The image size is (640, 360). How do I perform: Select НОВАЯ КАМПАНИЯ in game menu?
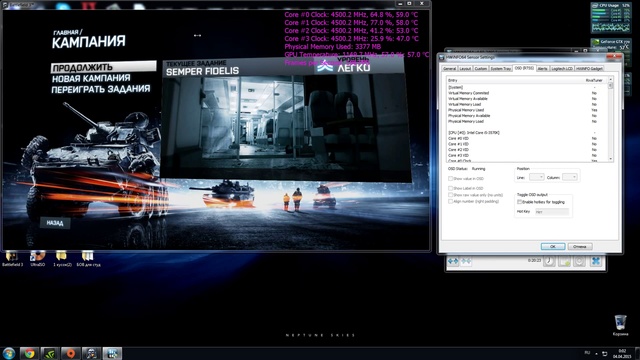coord(91,78)
